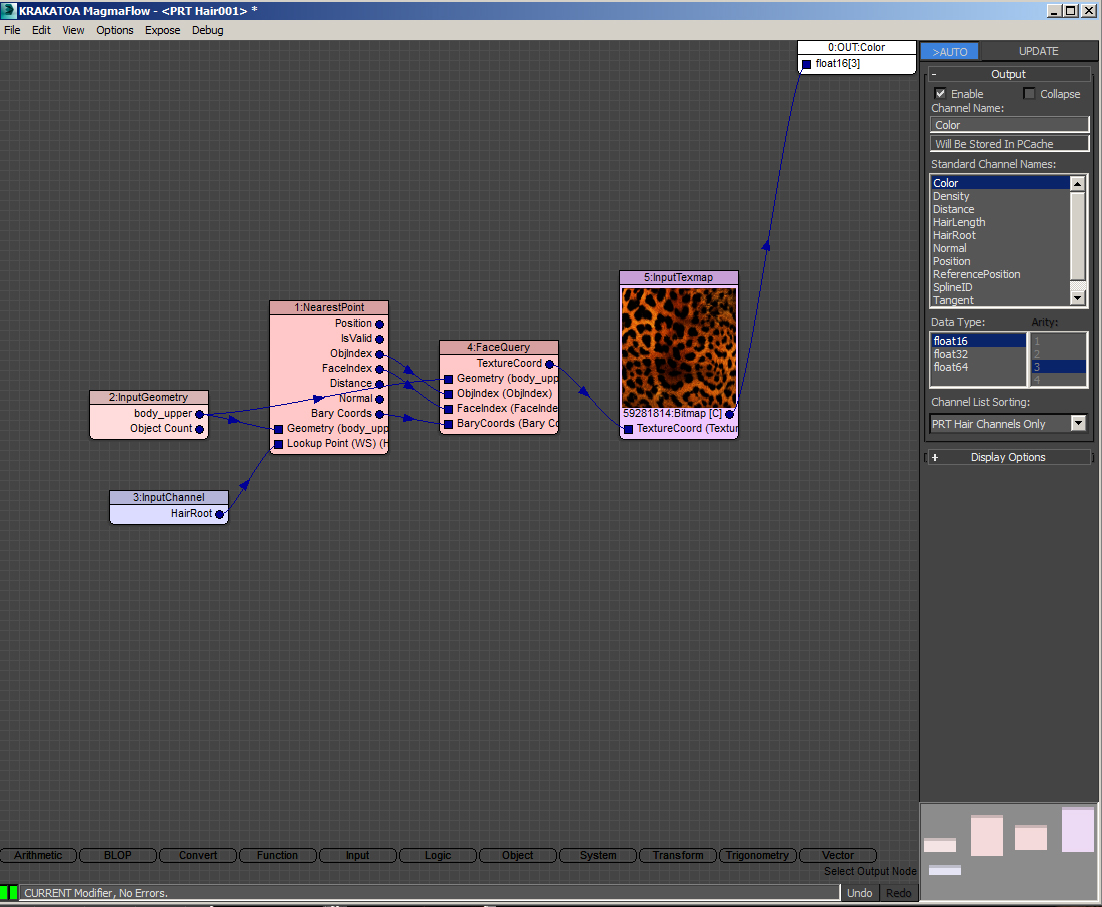Open the Channel List Sorting dropdown

[1077, 424]
